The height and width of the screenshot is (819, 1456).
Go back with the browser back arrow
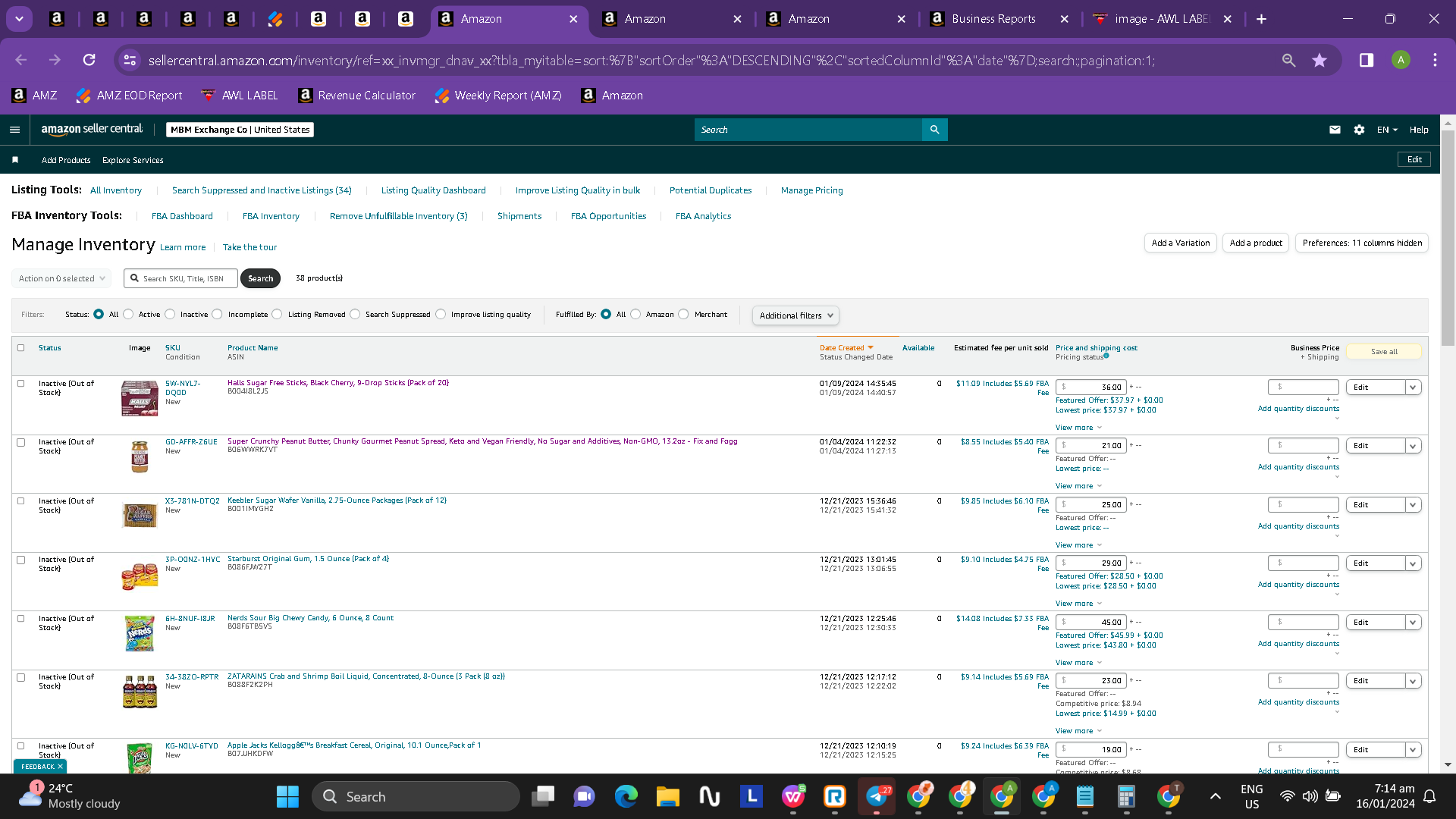tap(21, 60)
